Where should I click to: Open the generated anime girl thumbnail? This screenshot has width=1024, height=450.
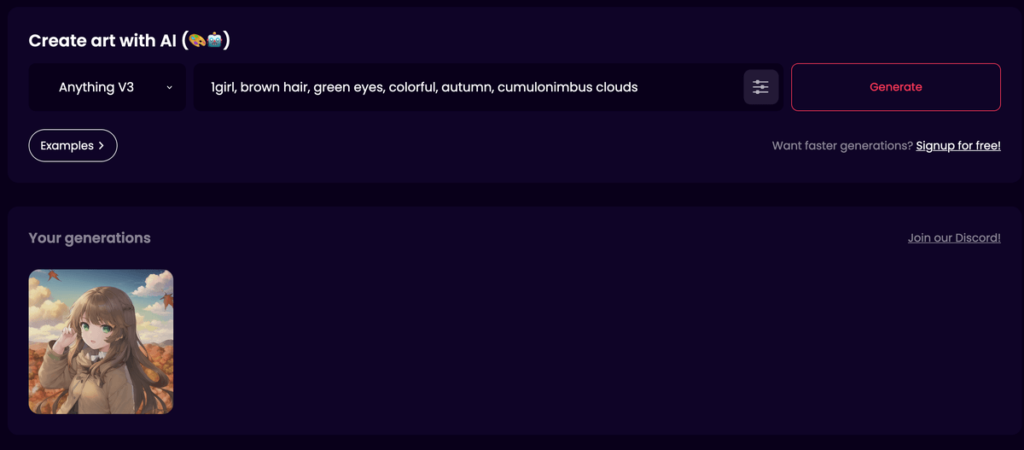101,342
